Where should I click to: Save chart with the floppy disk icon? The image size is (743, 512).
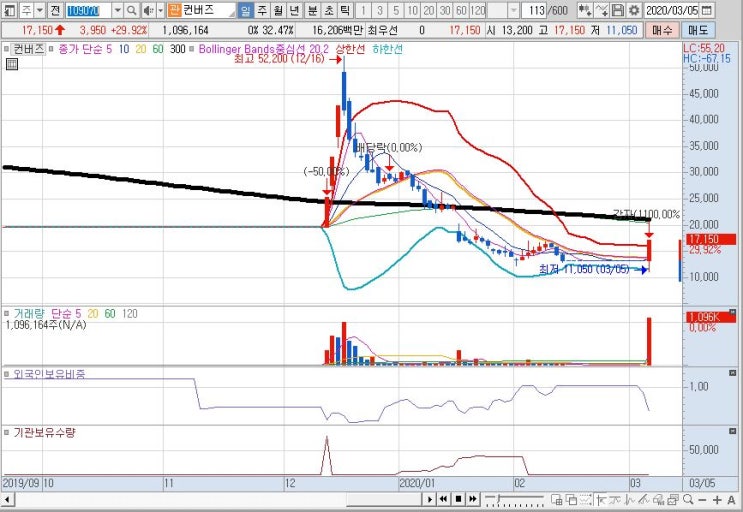pos(617,10)
